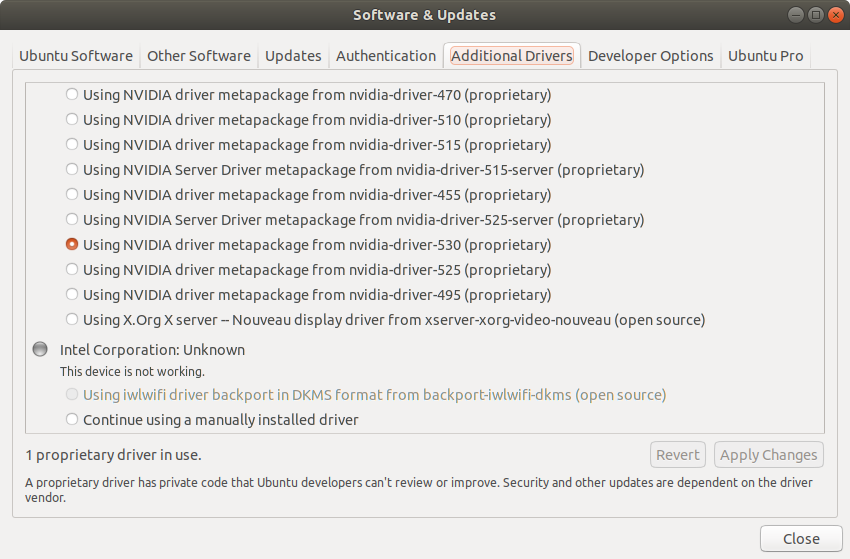Open the Ubuntu Software tab
This screenshot has width=850, height=559.
pos(76,56)
